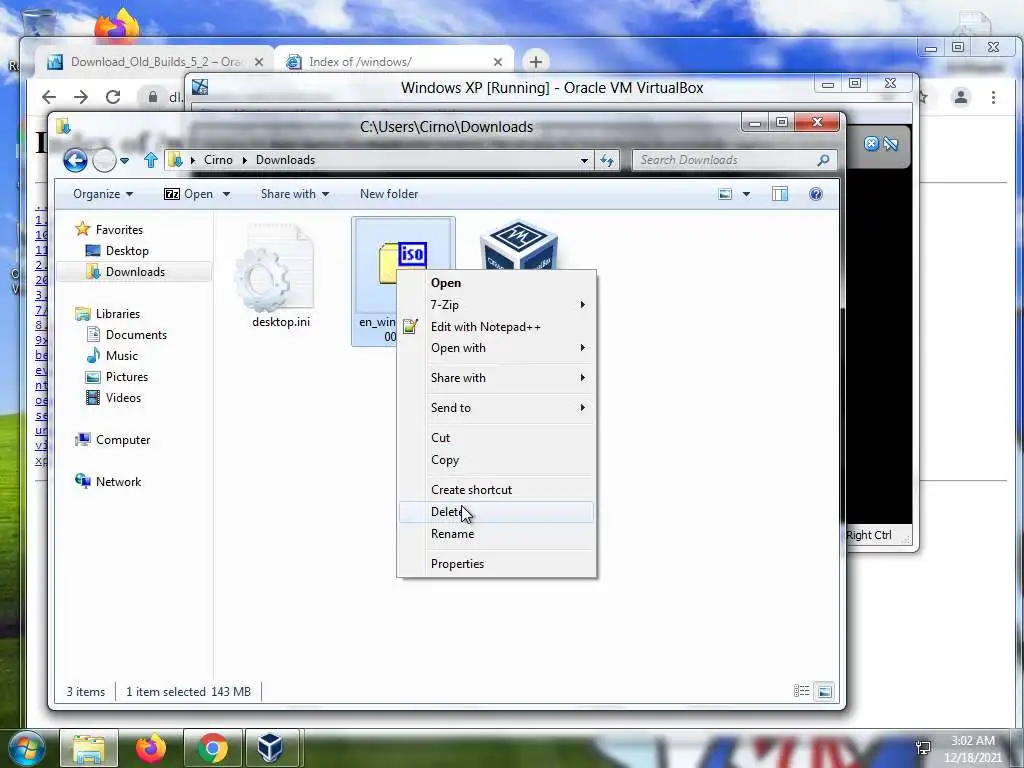This screenshot has height=768, width=1024.
Task: Toggle the preview pane icon
Action: 780,194
